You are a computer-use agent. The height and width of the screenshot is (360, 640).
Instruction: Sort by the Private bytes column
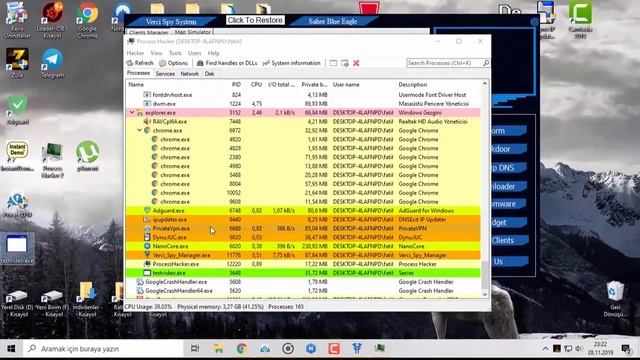coord(314,84)
